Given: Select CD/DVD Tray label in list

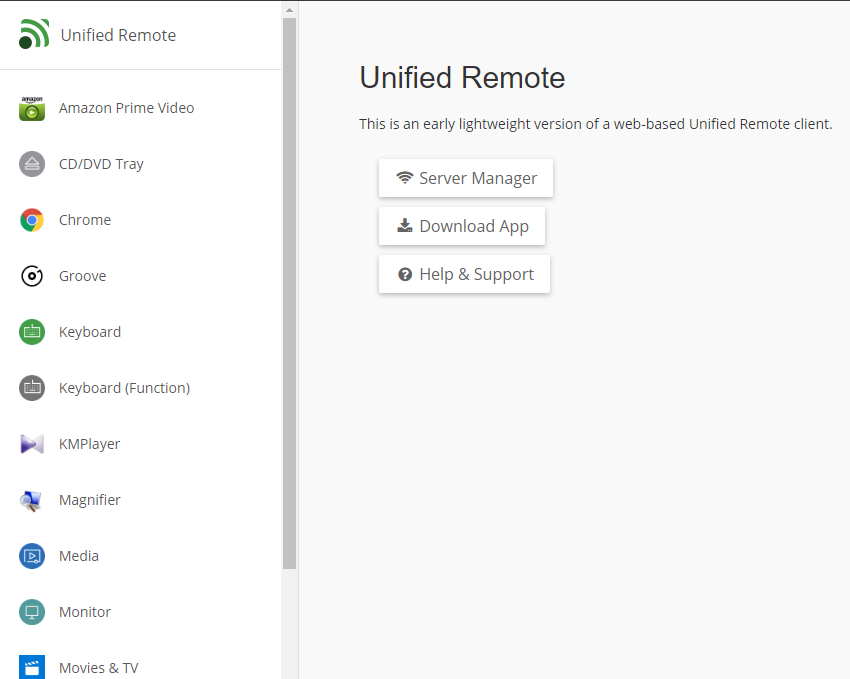Looking at the screenshot, I should pyautogui.click(x=101, y=164).
